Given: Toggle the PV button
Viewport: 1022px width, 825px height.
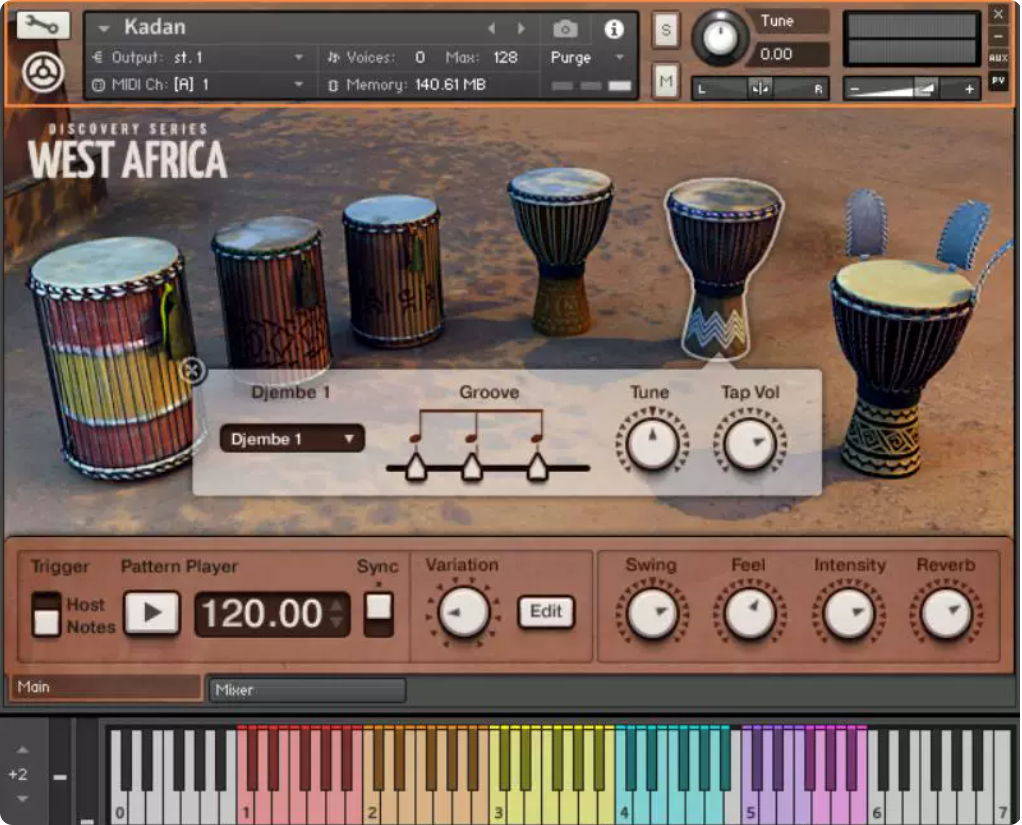Looking at the screenshot, I should (999, 81).
